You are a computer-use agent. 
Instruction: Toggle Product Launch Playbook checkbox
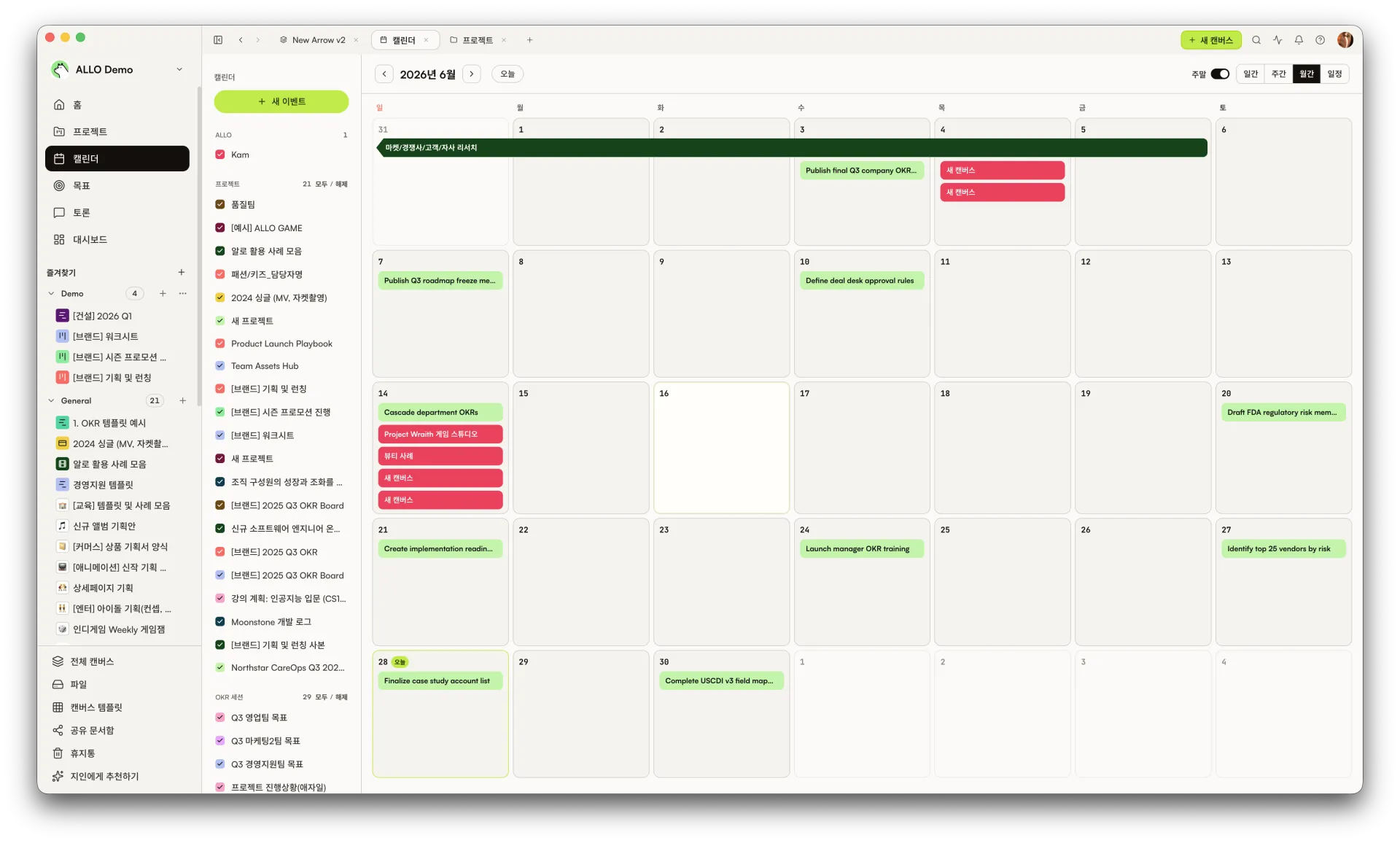220,343
